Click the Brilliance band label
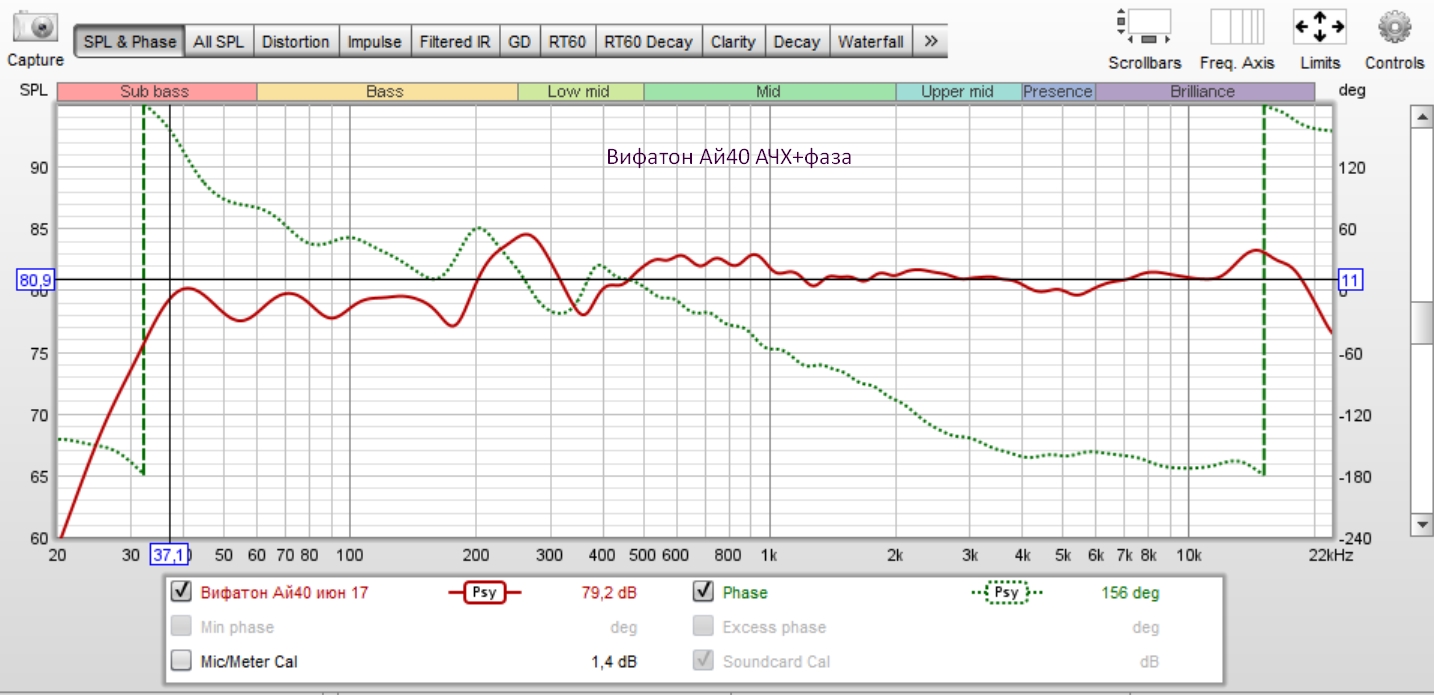Screen dimensions: 1434x695 (x=1203, y=92)
